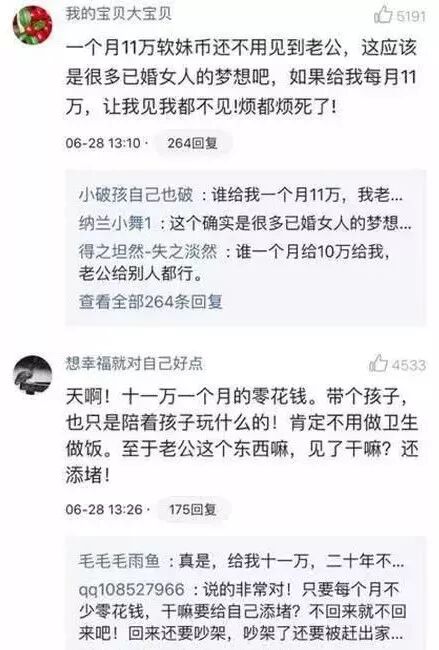Expand 查看全部264条回复
This screenshot has height=650, width=439.
coord(151,302)
